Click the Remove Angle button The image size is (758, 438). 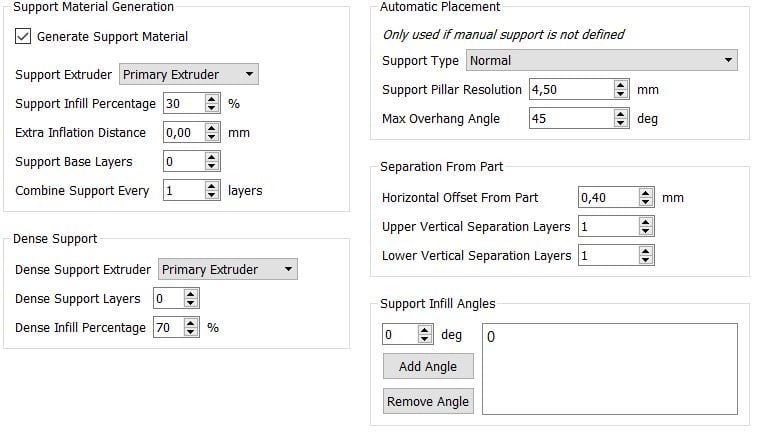point(427,401)
